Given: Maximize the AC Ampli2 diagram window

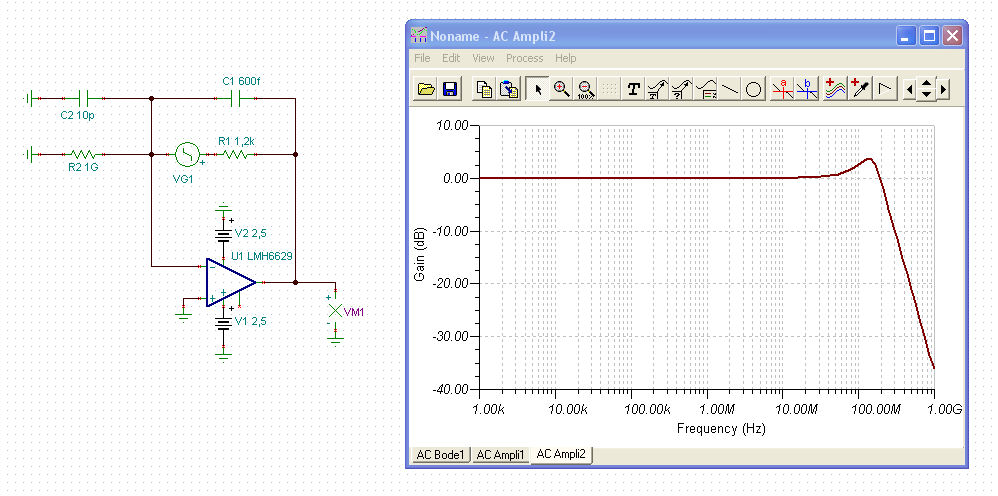Looking at the screenshot, I should pos(930,36).
